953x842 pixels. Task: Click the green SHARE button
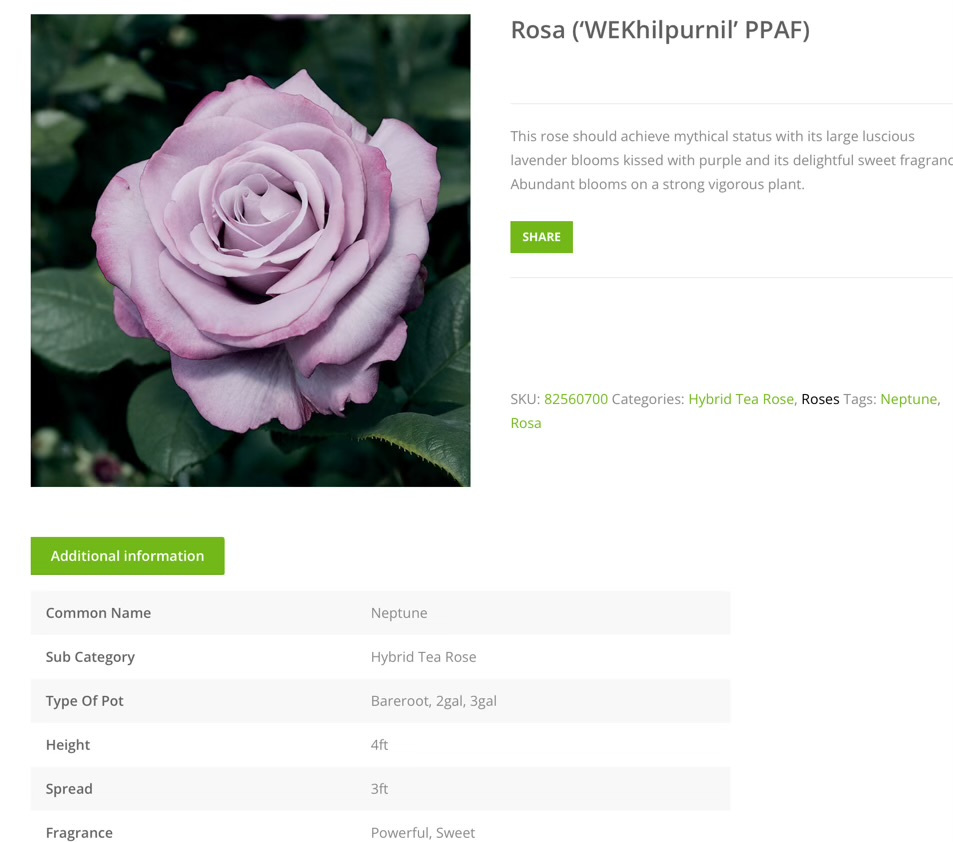[x=541, y=237]
